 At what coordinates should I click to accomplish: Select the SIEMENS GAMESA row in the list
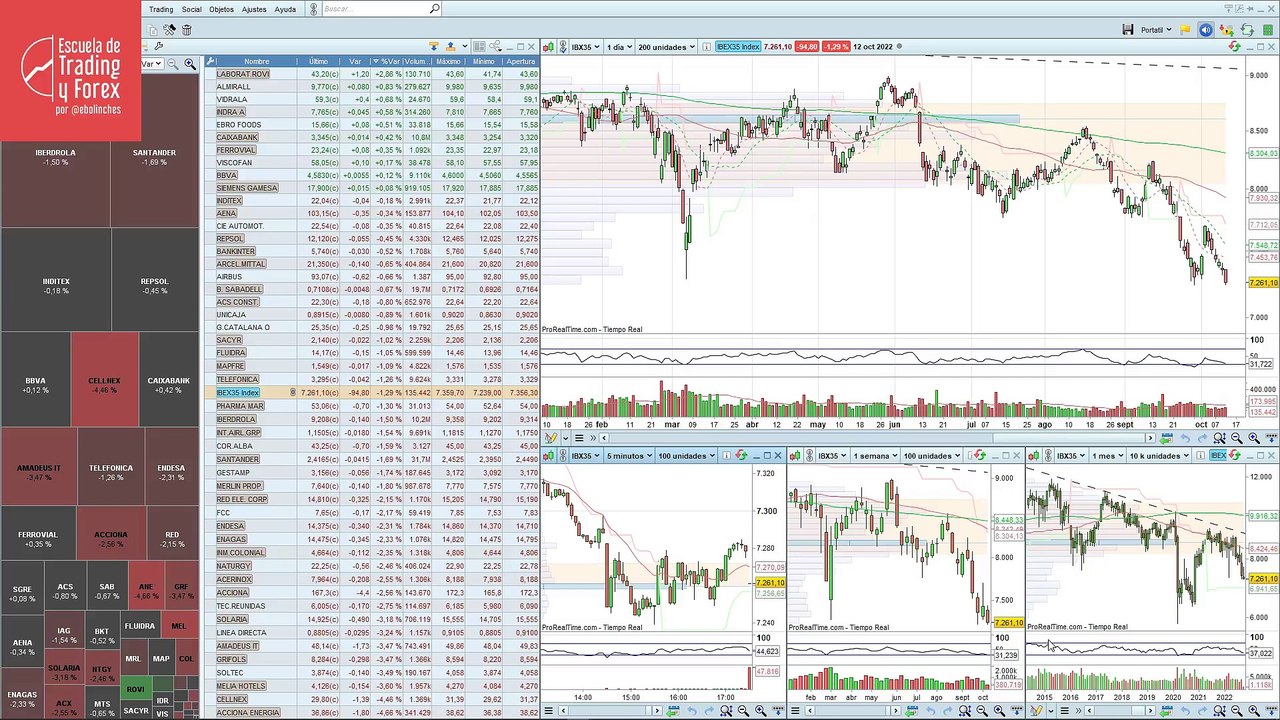point(372,188)
